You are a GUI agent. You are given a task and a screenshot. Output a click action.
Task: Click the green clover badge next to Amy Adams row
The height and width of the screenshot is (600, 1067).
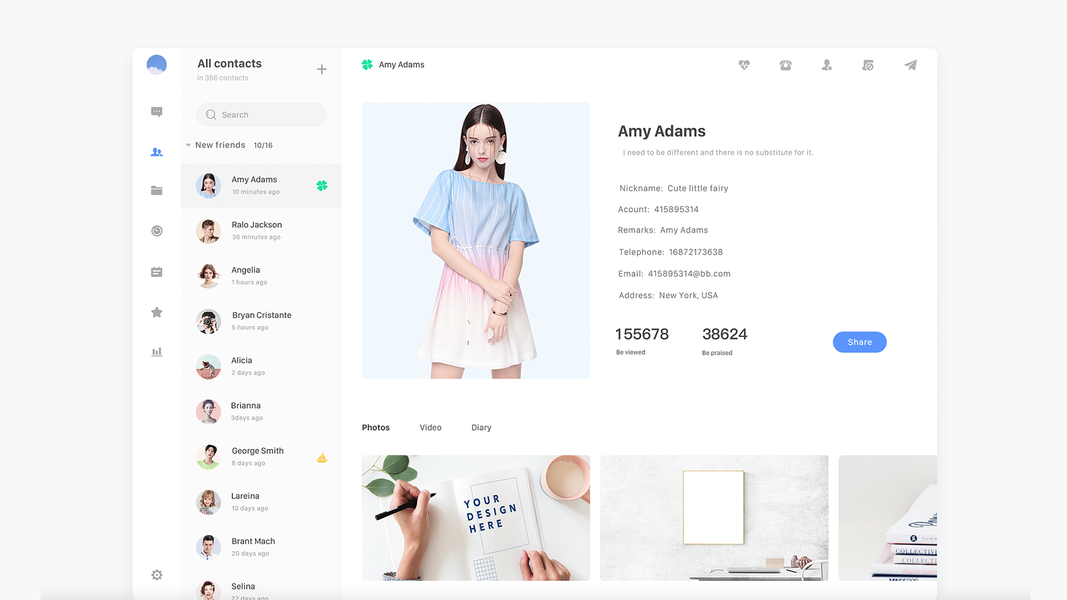pos(322,185)
